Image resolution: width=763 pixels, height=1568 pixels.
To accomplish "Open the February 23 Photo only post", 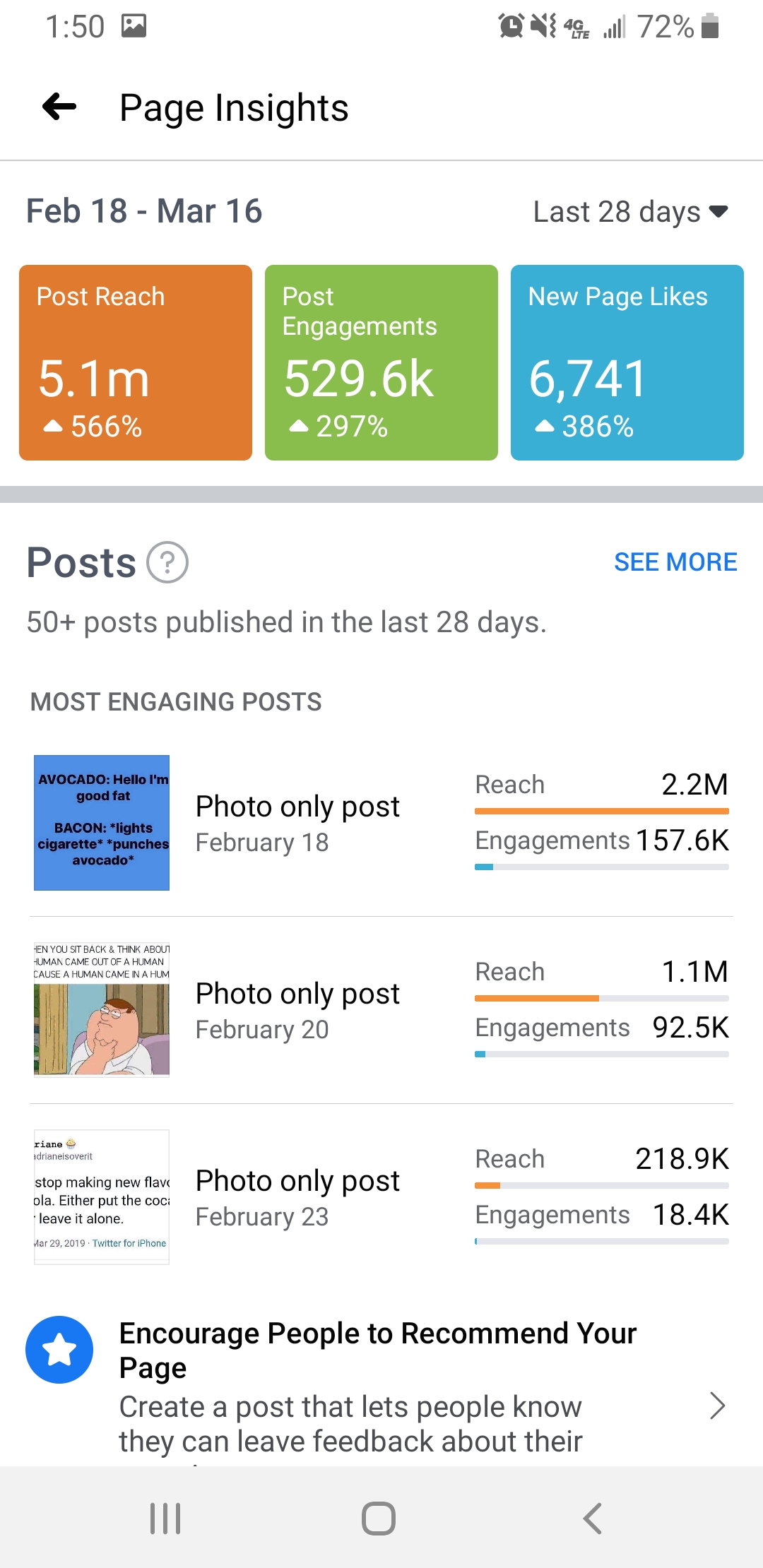I will (x=297, y=1197).
